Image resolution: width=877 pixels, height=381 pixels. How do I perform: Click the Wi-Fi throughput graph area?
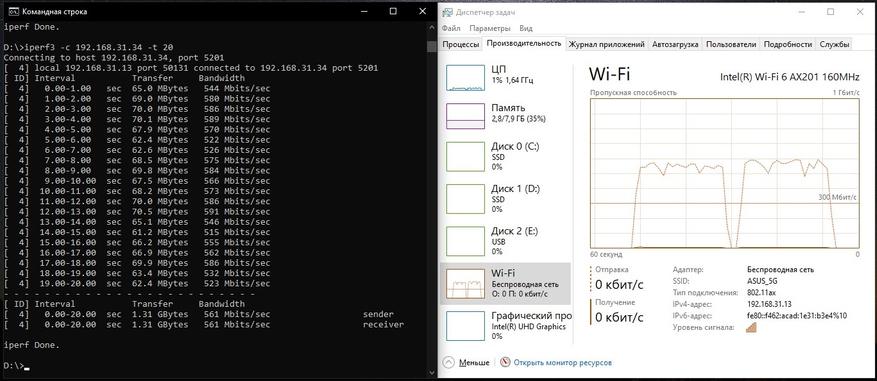[724, 173]
